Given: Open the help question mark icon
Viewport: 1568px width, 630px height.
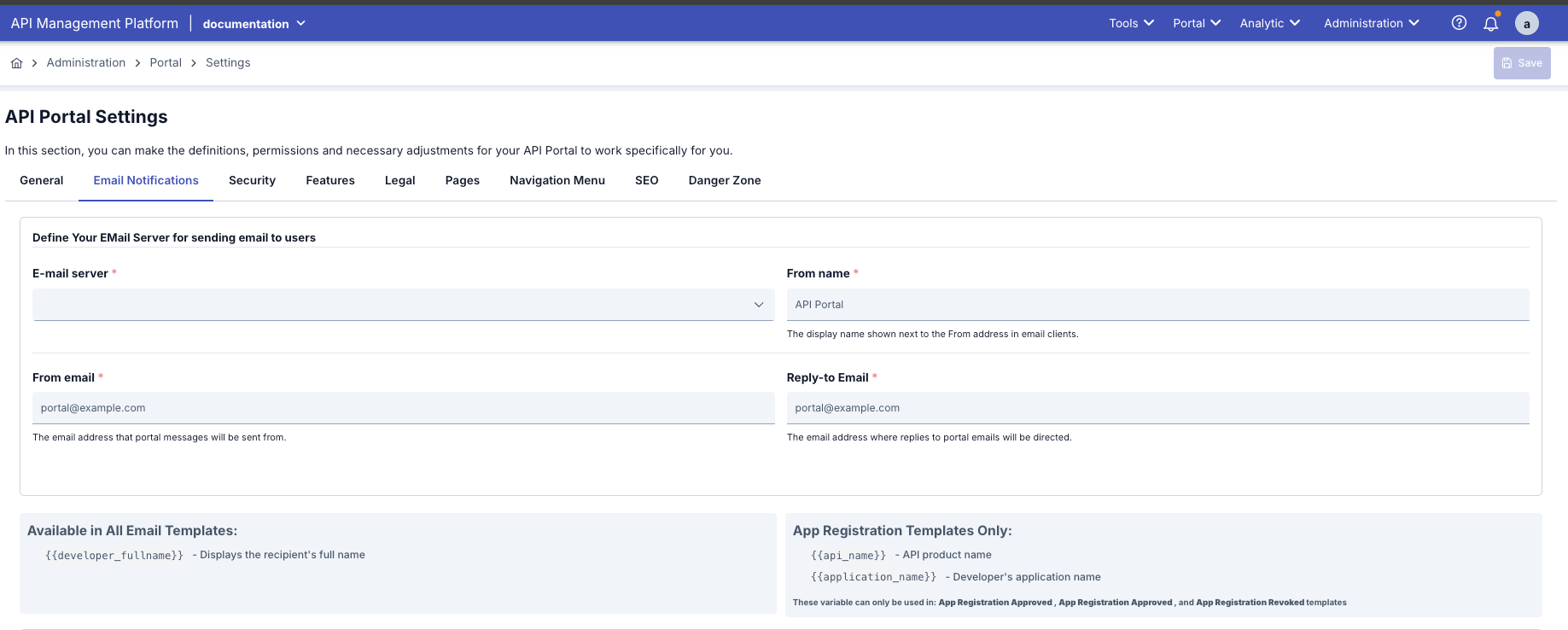Looking at the screenshot, I should pyautogui.click(x=1459, y=23).
